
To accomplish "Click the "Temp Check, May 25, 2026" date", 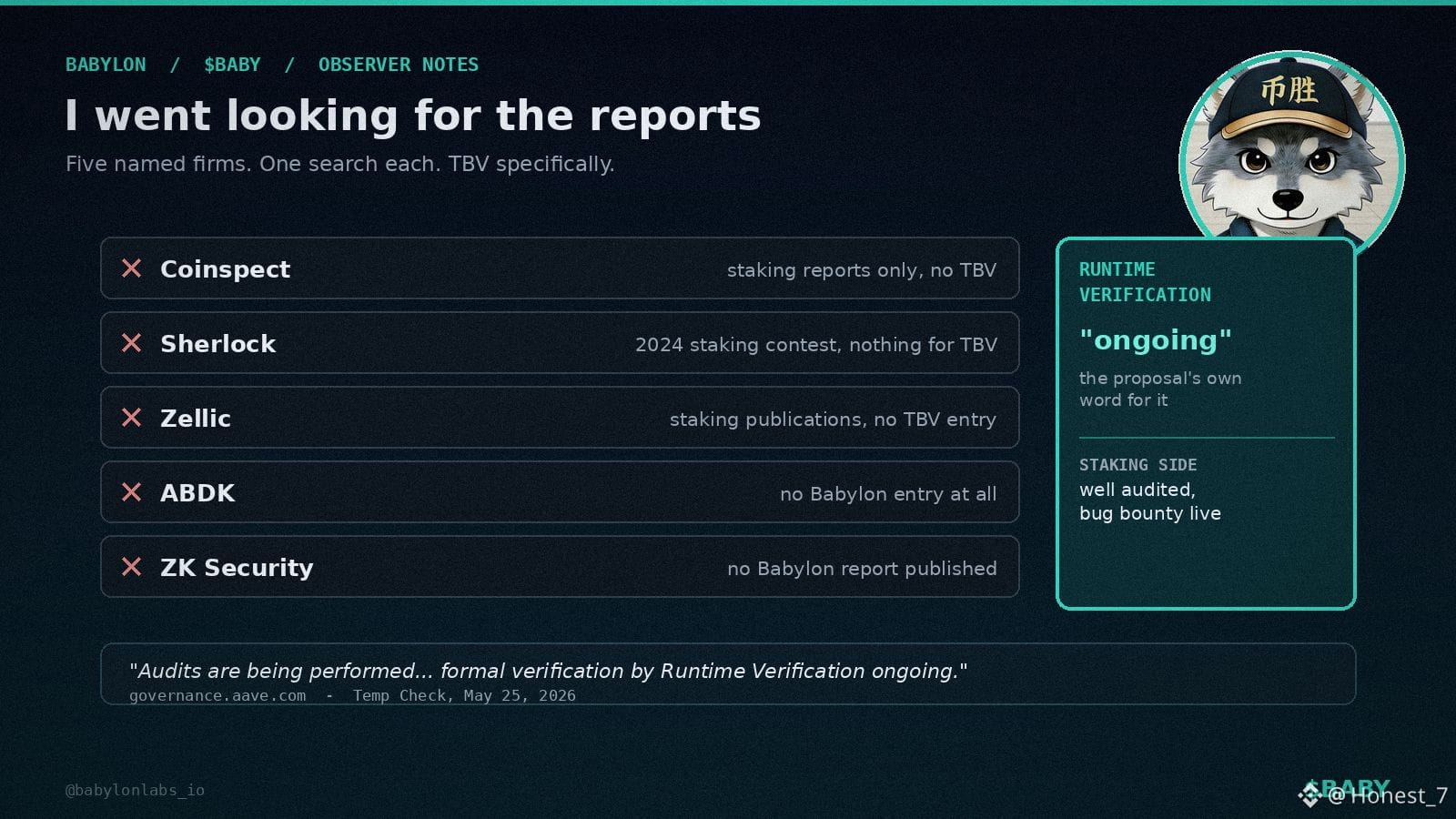I will pos(464,695).
